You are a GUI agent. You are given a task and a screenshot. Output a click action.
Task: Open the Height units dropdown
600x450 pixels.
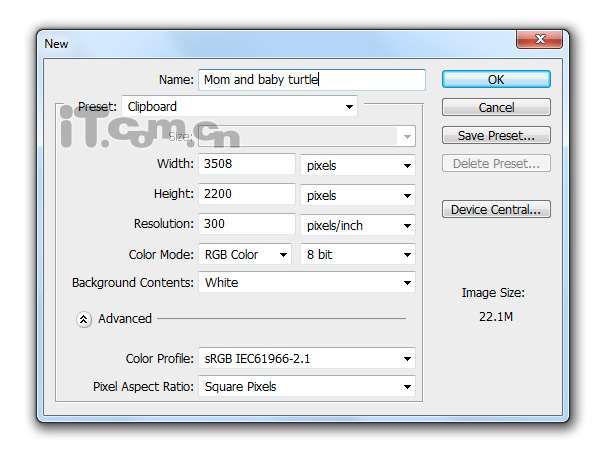point(358,196)
